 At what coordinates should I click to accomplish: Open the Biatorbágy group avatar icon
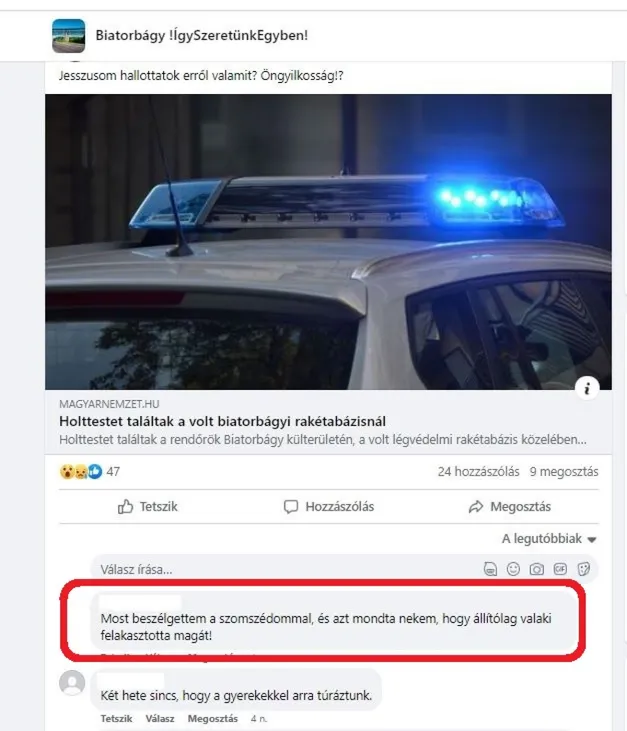pyautogui.click(x=69, y=35)
